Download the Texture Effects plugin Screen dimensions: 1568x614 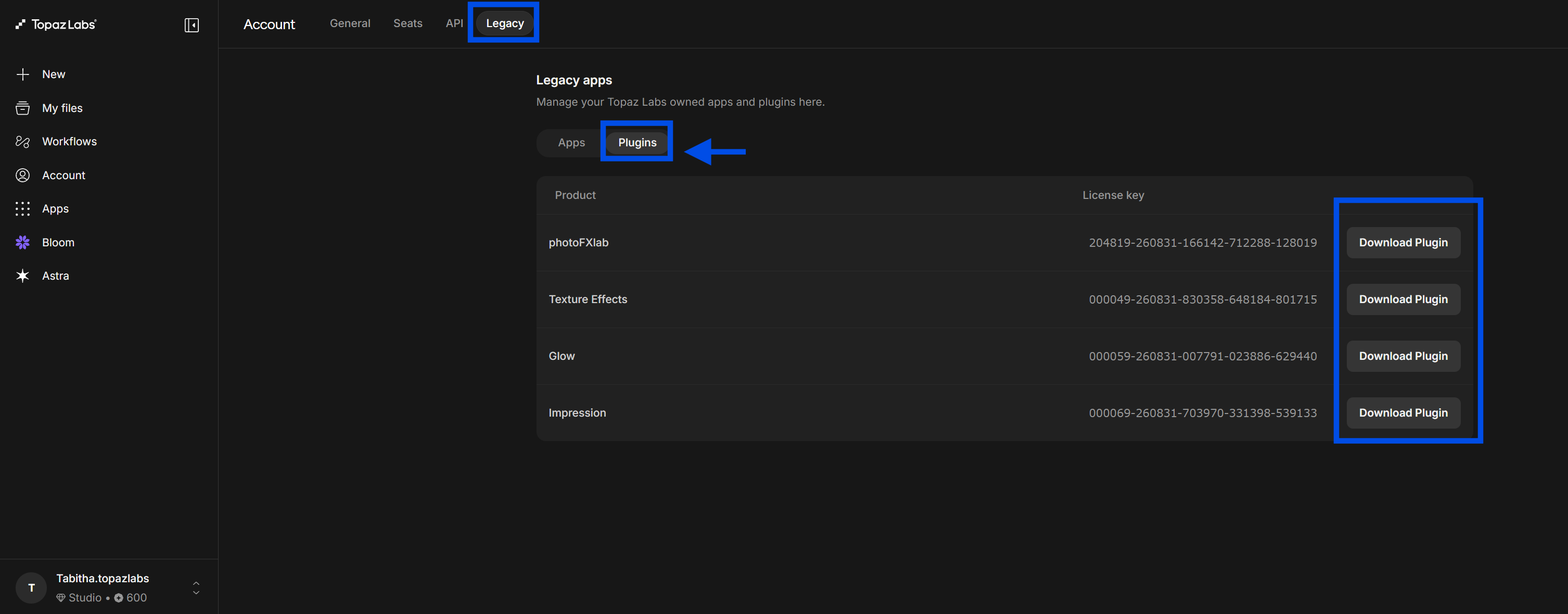tap(1403, 299)
